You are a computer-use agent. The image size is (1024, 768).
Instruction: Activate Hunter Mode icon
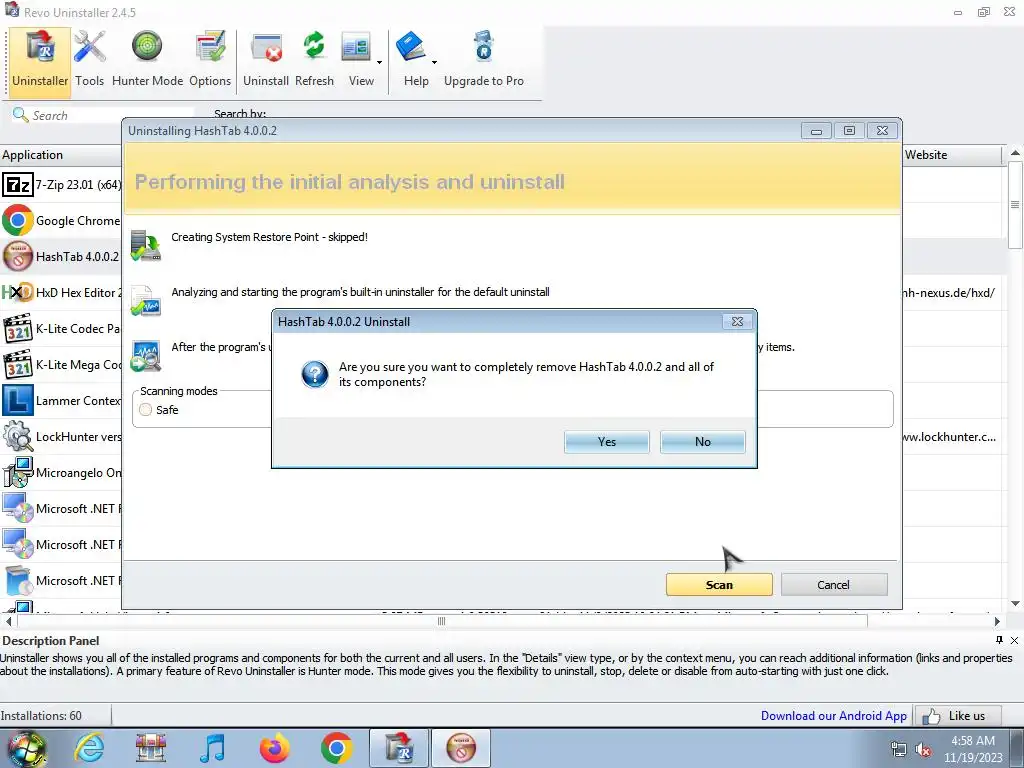tap(147, 61)
